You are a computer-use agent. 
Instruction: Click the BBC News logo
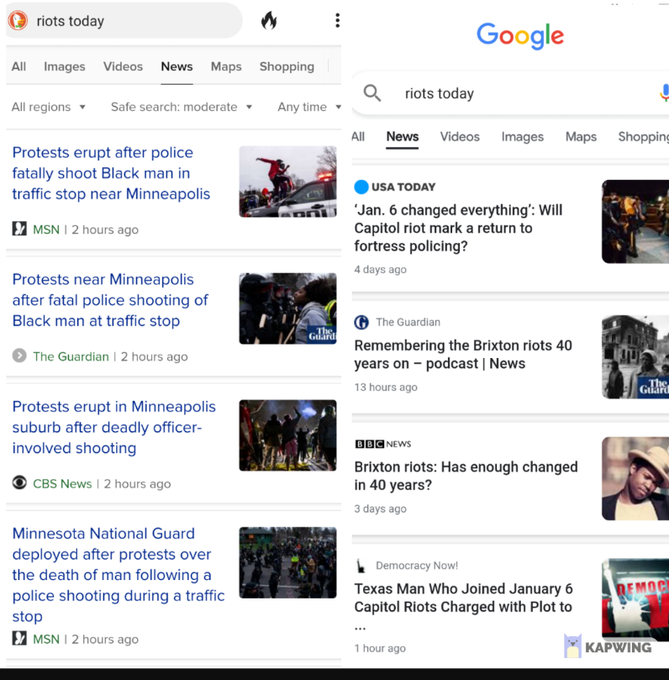(383, 444)
